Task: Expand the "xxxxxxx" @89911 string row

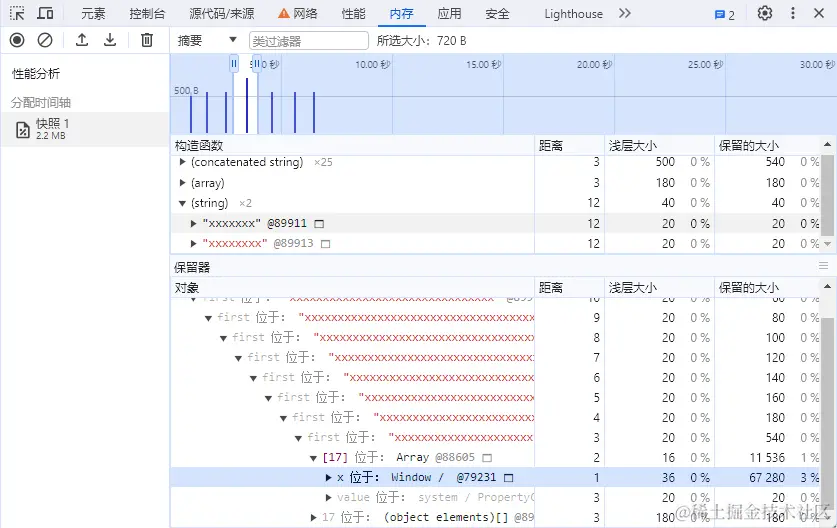Action: [x=194, y=224]
